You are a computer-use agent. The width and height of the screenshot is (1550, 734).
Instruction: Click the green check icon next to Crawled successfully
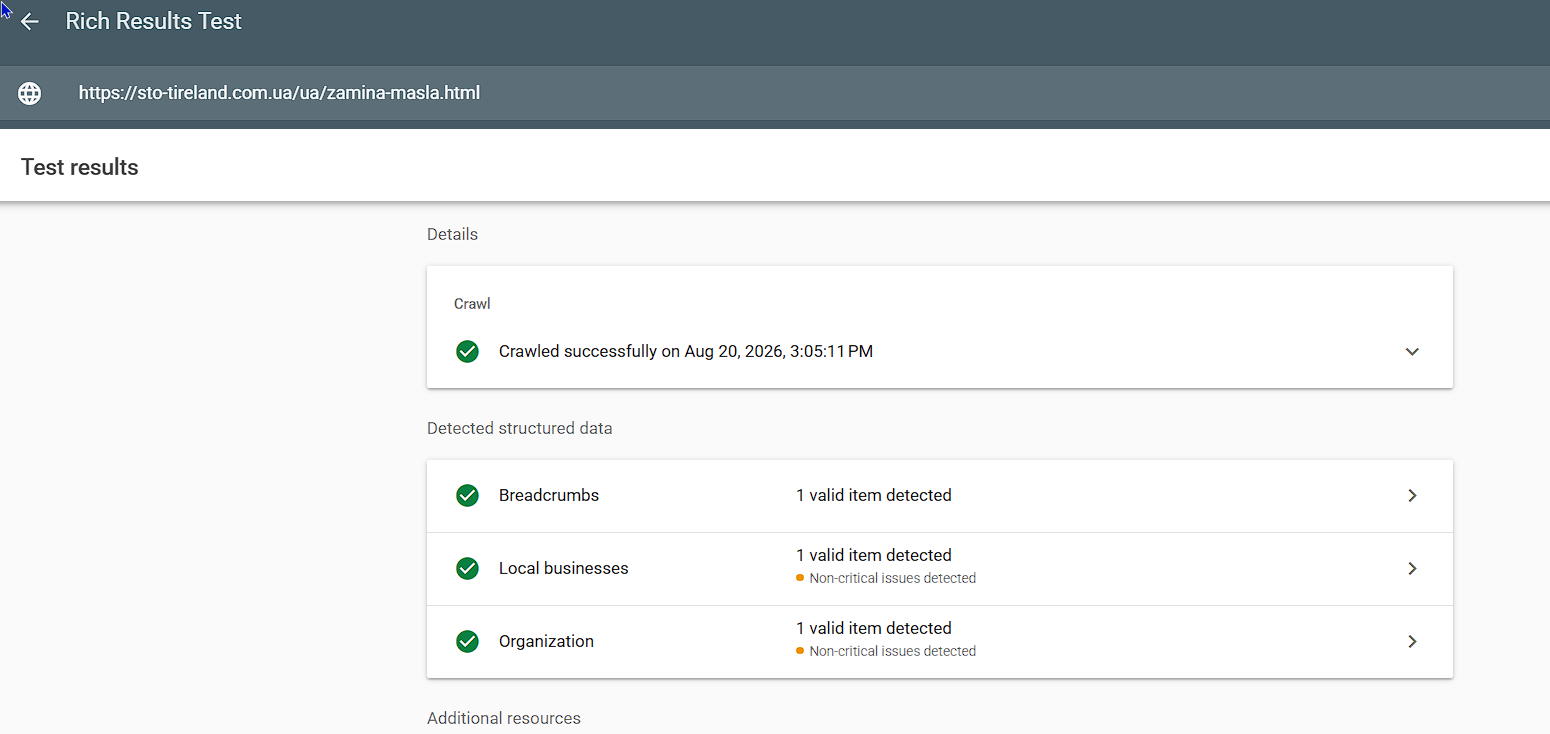click(467, 352)
